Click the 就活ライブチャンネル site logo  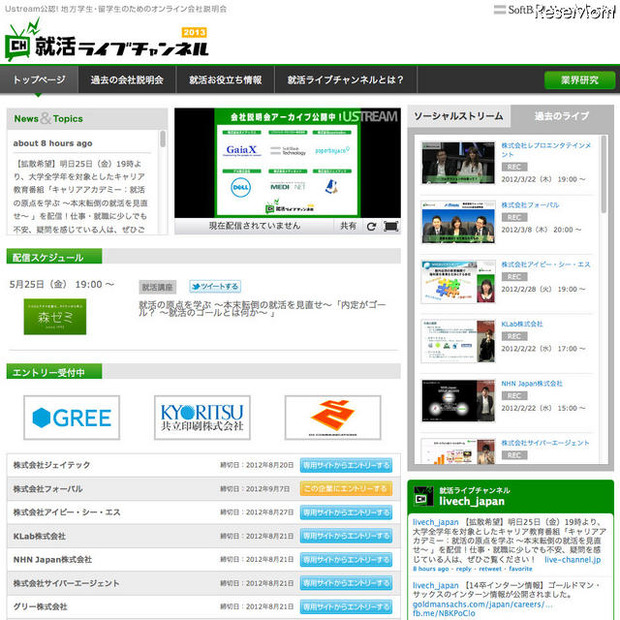pos(106,40)
